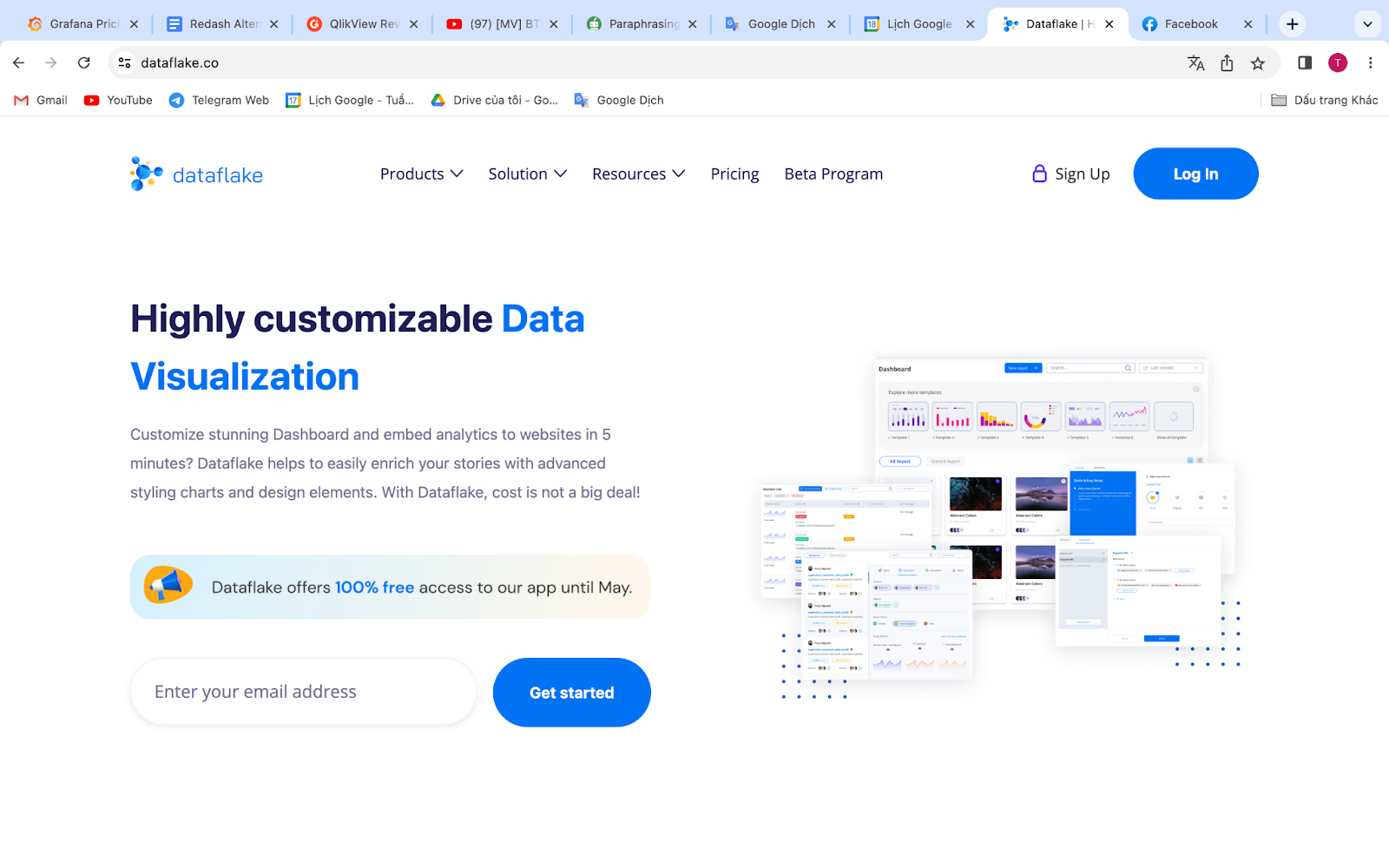Open the Google Dịch bookmark
This screenshot has height=868, width=1389.
point(618,100)
